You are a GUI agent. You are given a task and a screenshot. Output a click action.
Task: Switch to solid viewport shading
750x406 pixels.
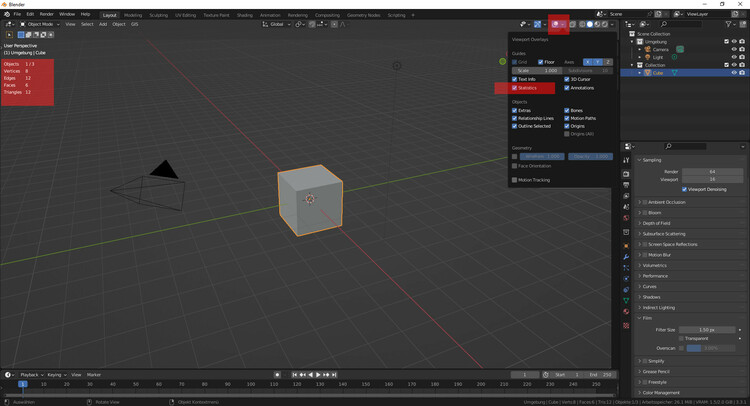[590, 24]
